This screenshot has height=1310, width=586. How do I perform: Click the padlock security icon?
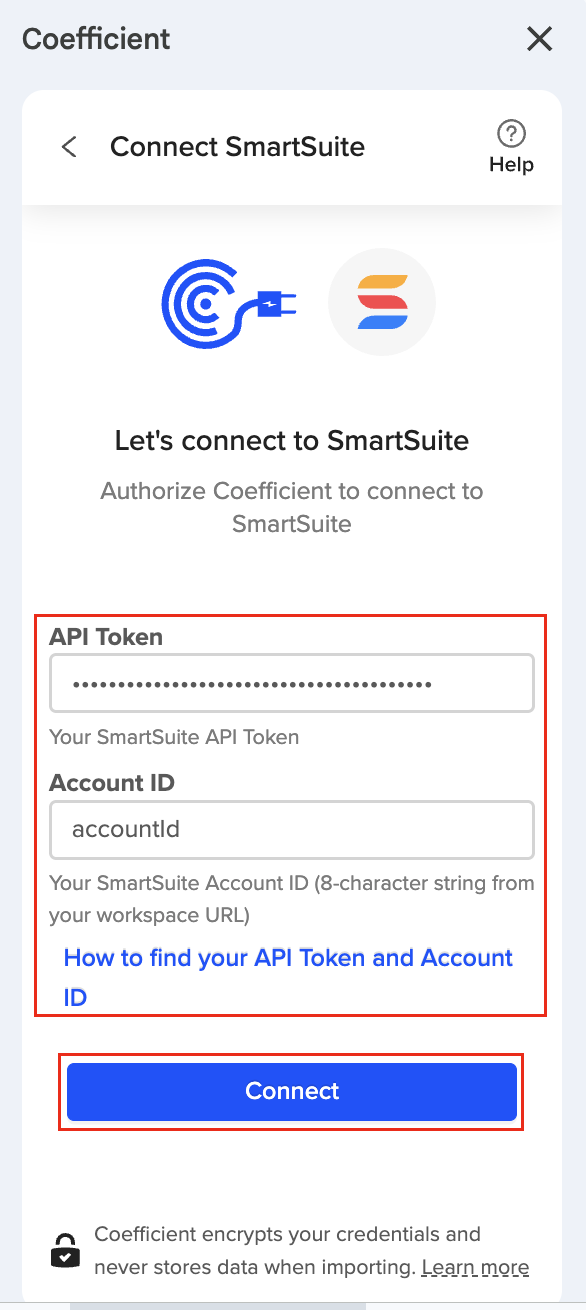(66, 1251)
